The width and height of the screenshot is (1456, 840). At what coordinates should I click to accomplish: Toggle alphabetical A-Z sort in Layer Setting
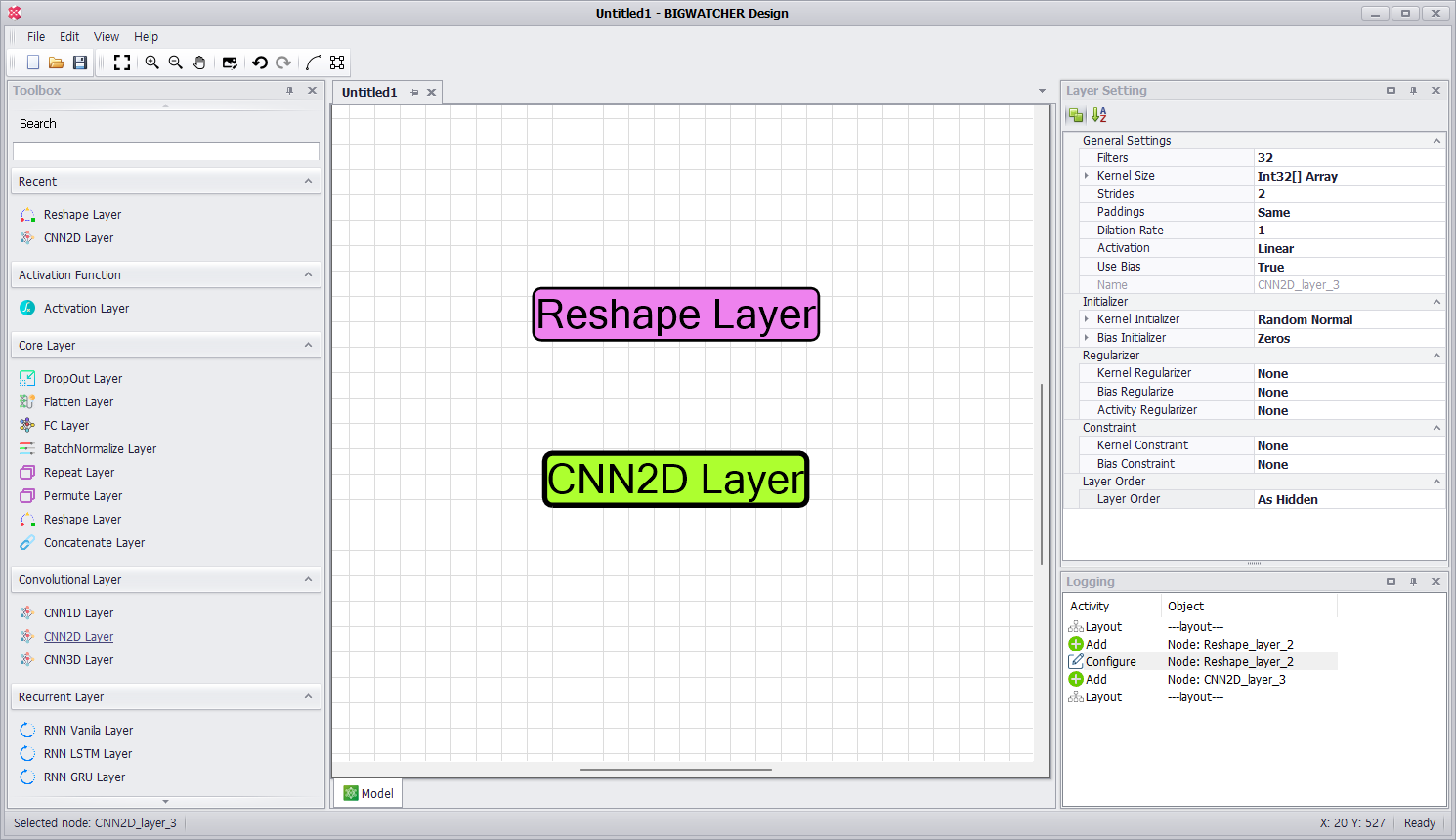[x=1099, y=115]
